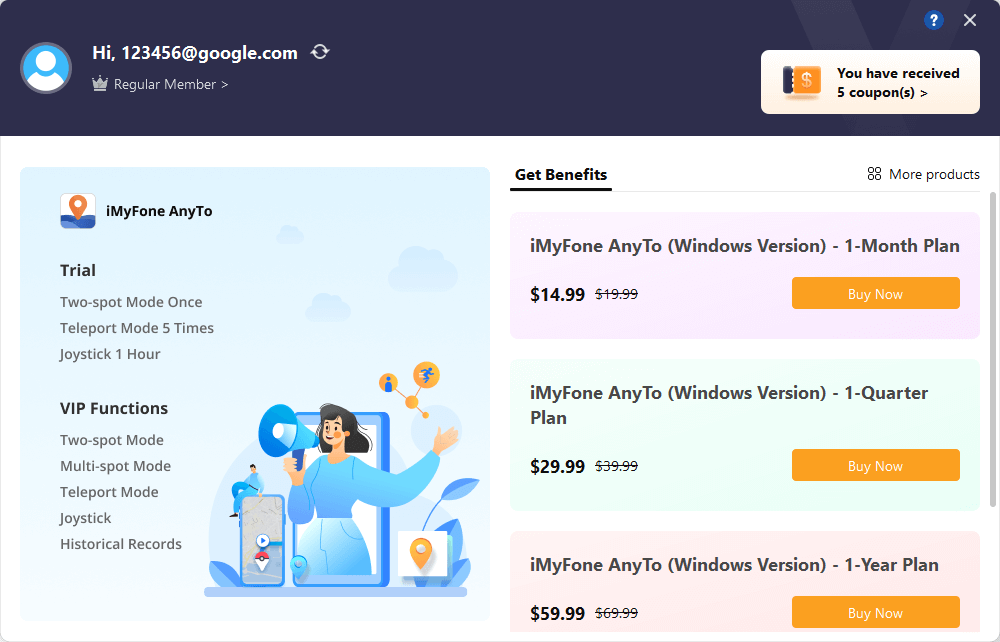Click the $59.99 price
Viewport: 1000px width, 642px height.
[x=557, y=613]
